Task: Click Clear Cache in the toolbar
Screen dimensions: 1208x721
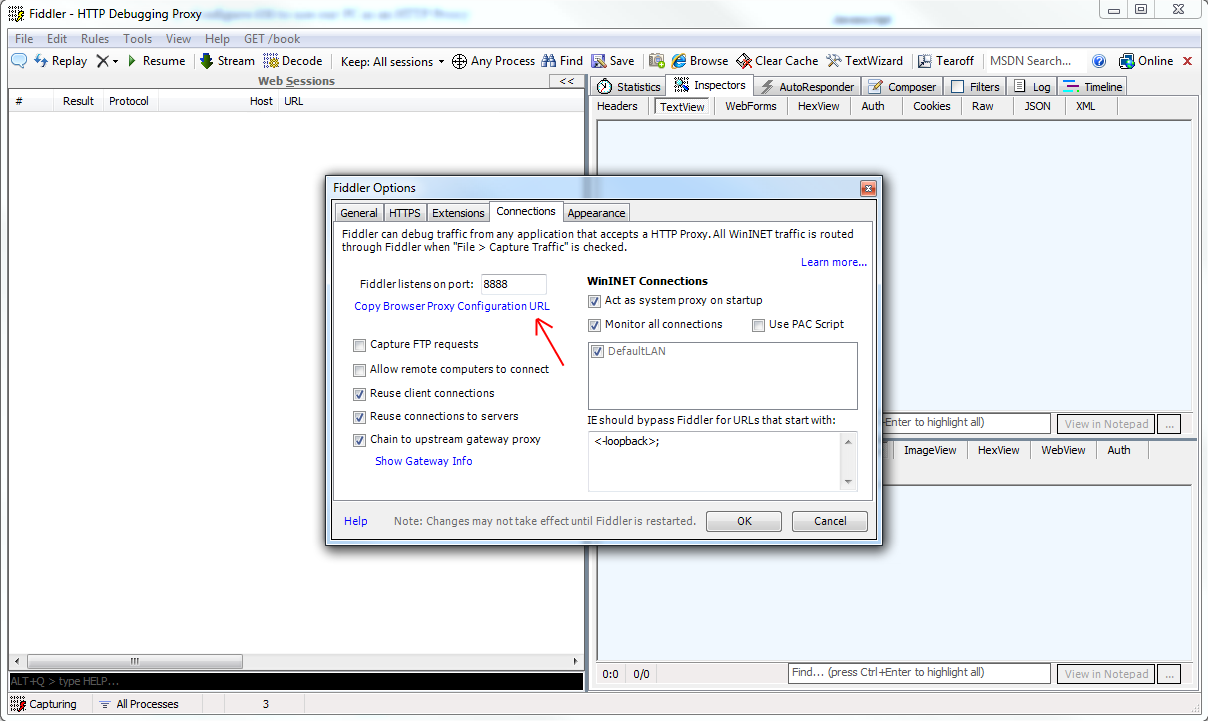Action: (x=778, y=61)
